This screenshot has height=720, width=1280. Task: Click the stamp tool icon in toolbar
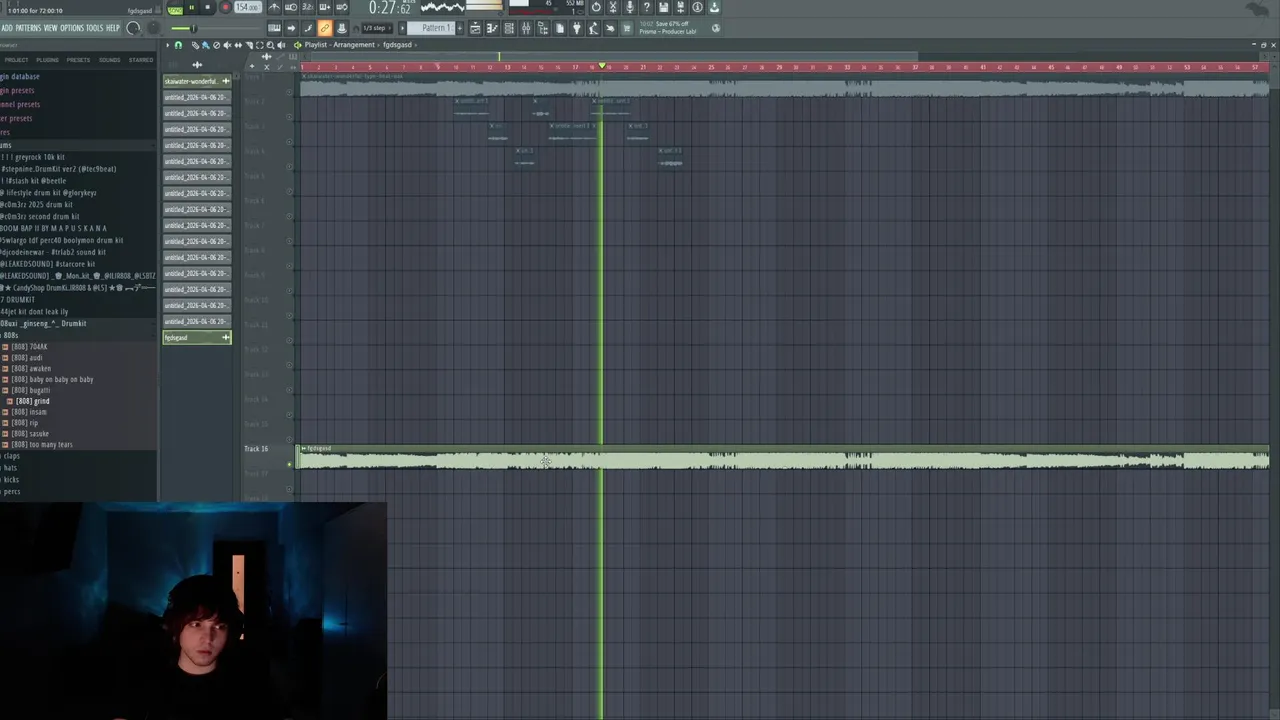341,28
